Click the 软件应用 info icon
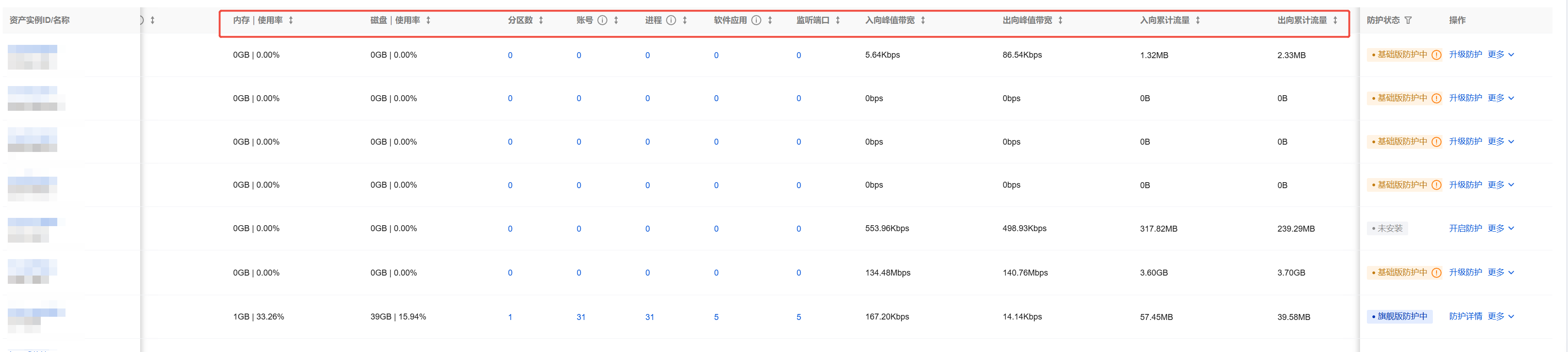 [756, 20]
